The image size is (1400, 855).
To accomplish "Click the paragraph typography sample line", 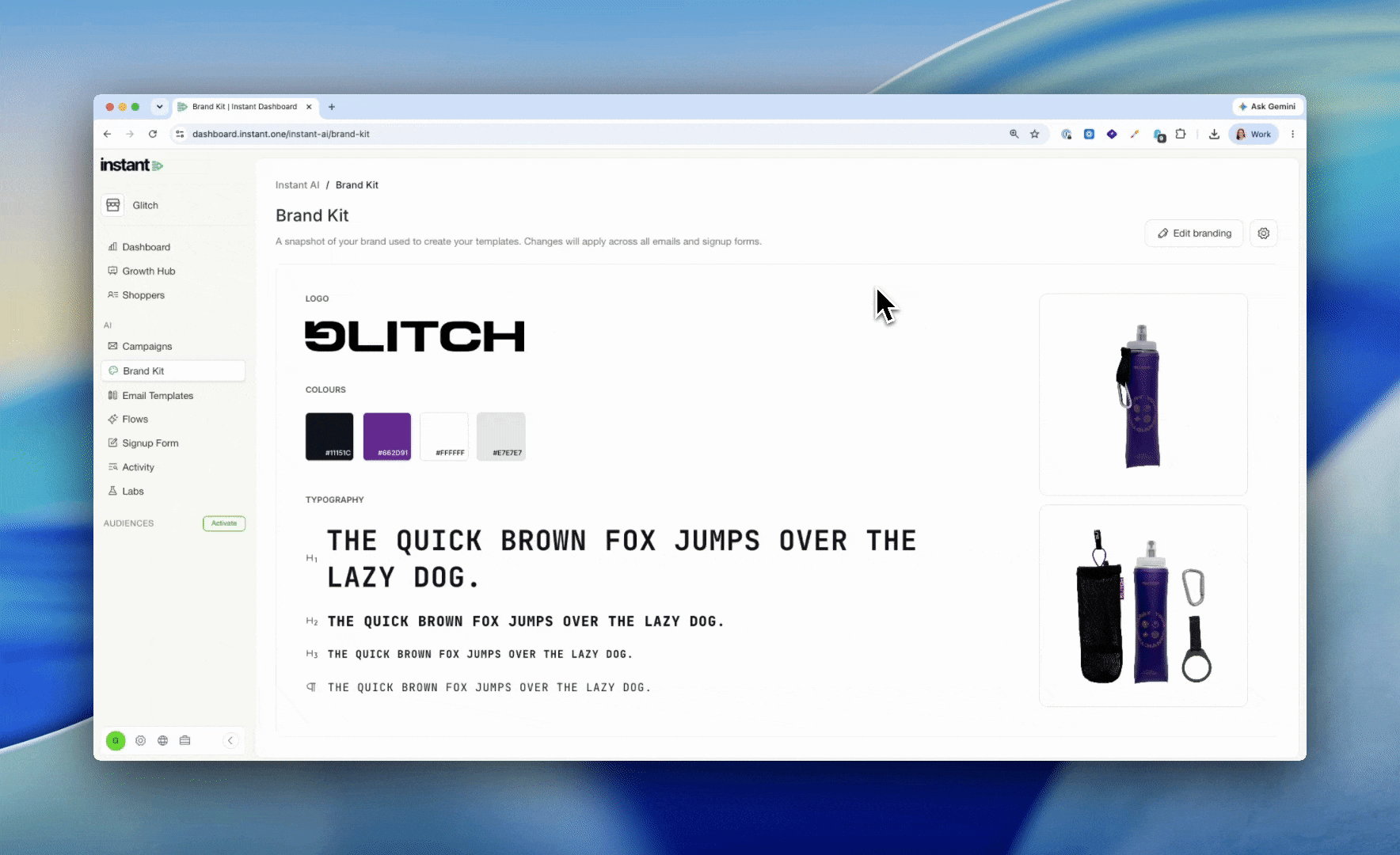I will click(x=489, y=687).
